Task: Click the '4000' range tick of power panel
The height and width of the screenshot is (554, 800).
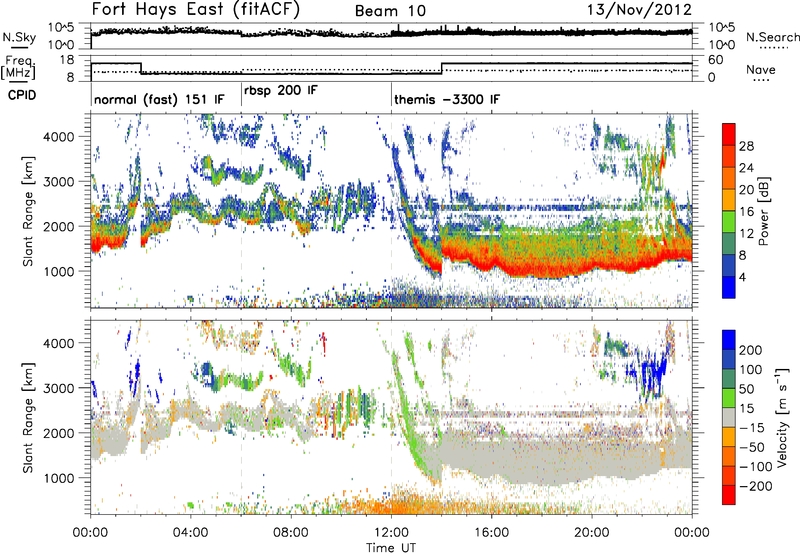Action: coord(58,137)
